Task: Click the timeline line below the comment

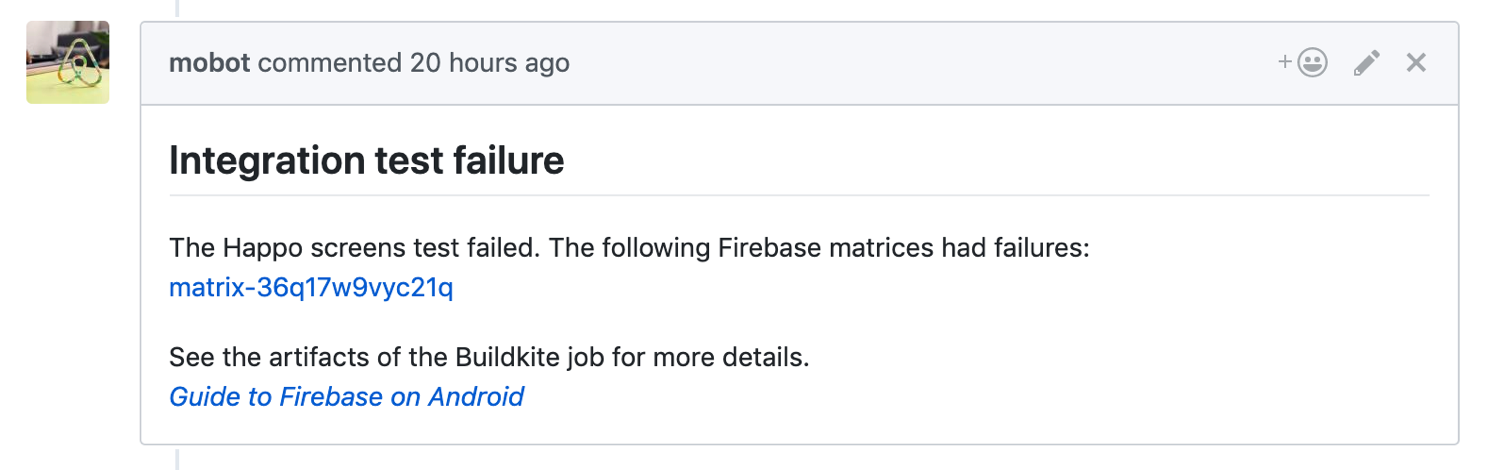Action: coord(177,459)
